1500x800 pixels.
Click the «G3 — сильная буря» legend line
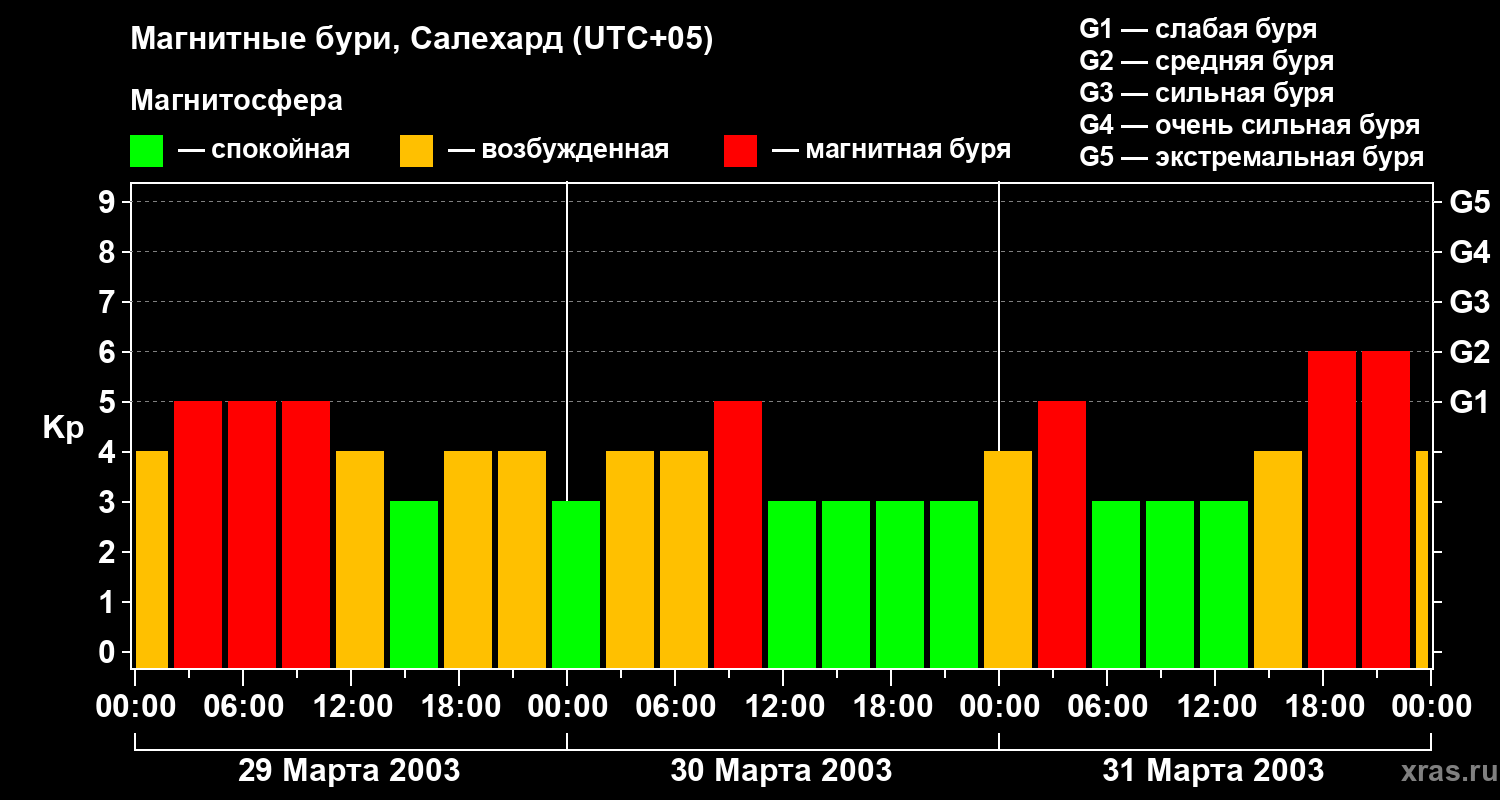1206,93
